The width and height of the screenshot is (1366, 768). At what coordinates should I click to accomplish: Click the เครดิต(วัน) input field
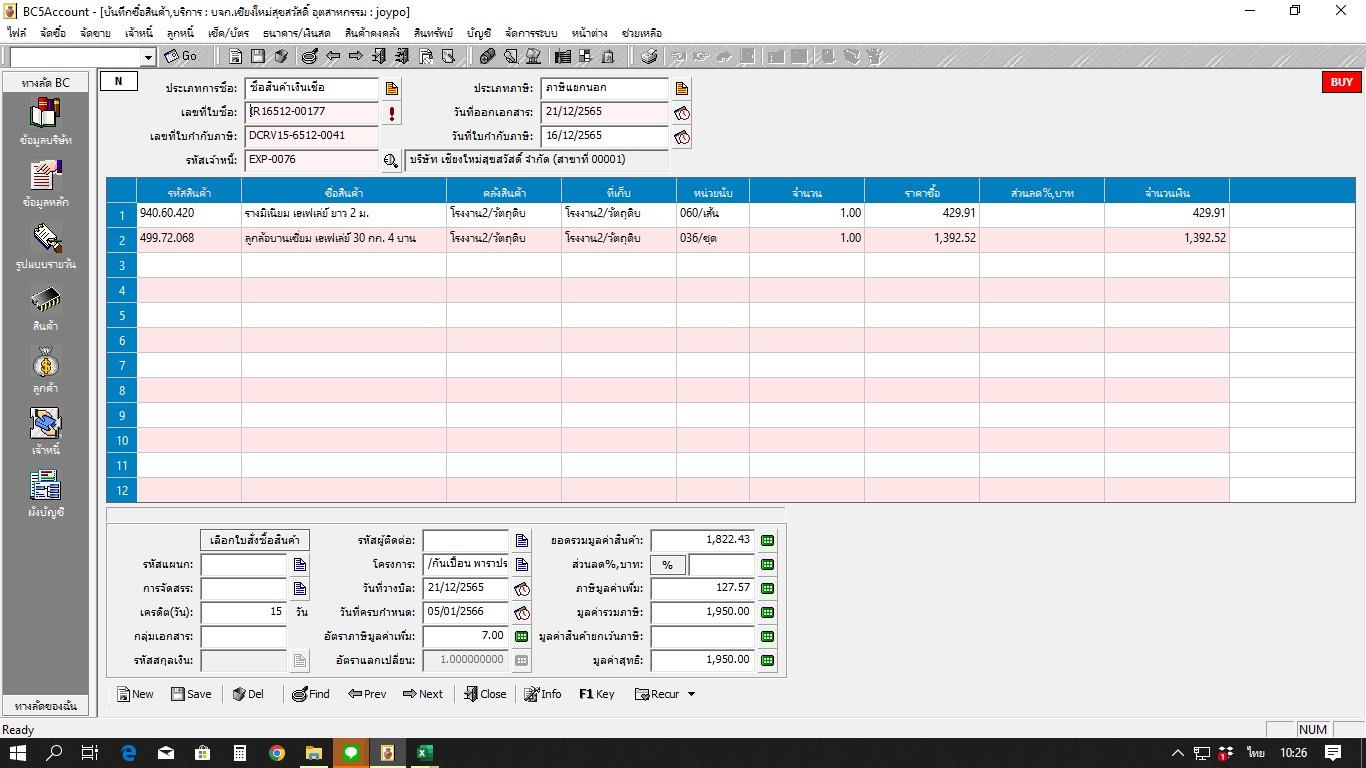tap(243, 612)
